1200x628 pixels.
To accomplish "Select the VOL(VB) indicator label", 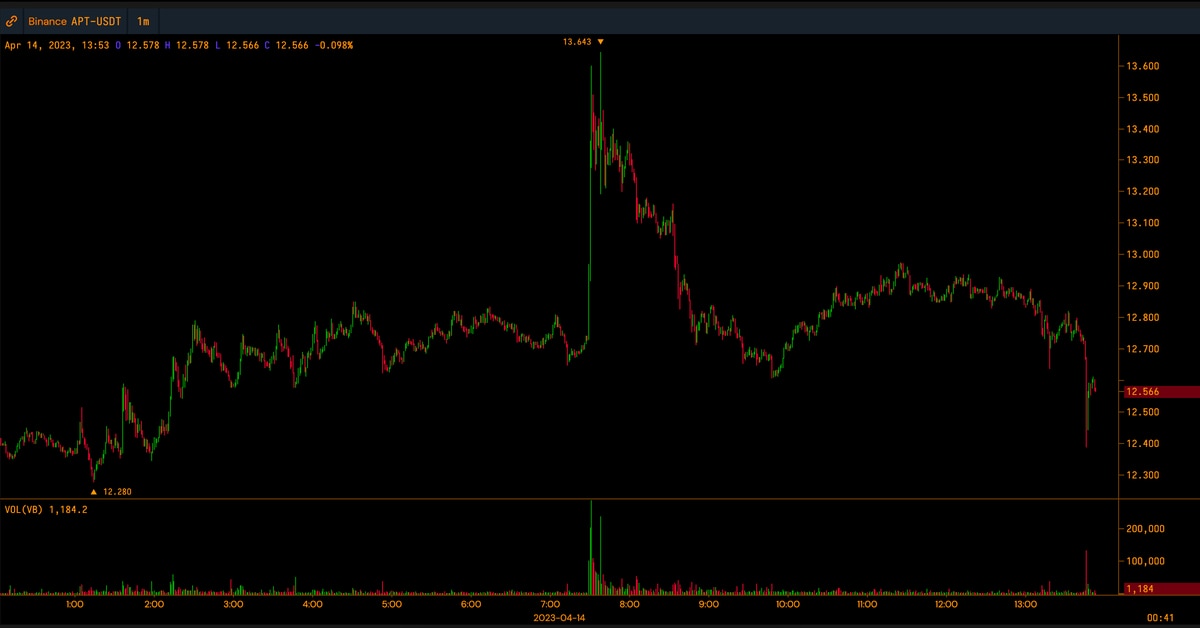I will [25, 509].
